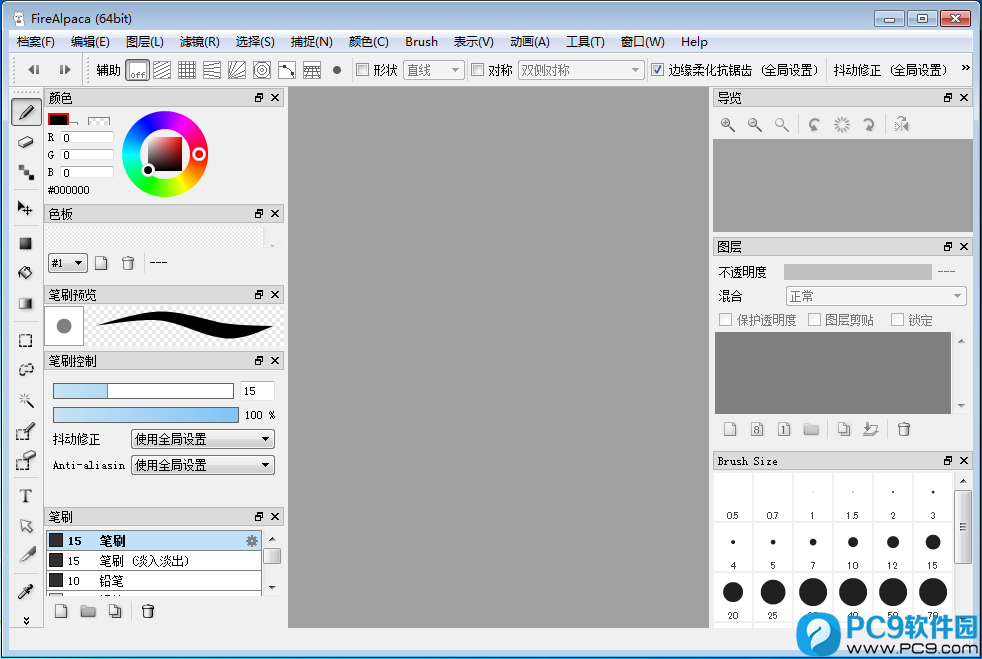Viewport: 982px width, 659px height.
Task: Open the 混合 blend mode dropdown
Action: 876,296
